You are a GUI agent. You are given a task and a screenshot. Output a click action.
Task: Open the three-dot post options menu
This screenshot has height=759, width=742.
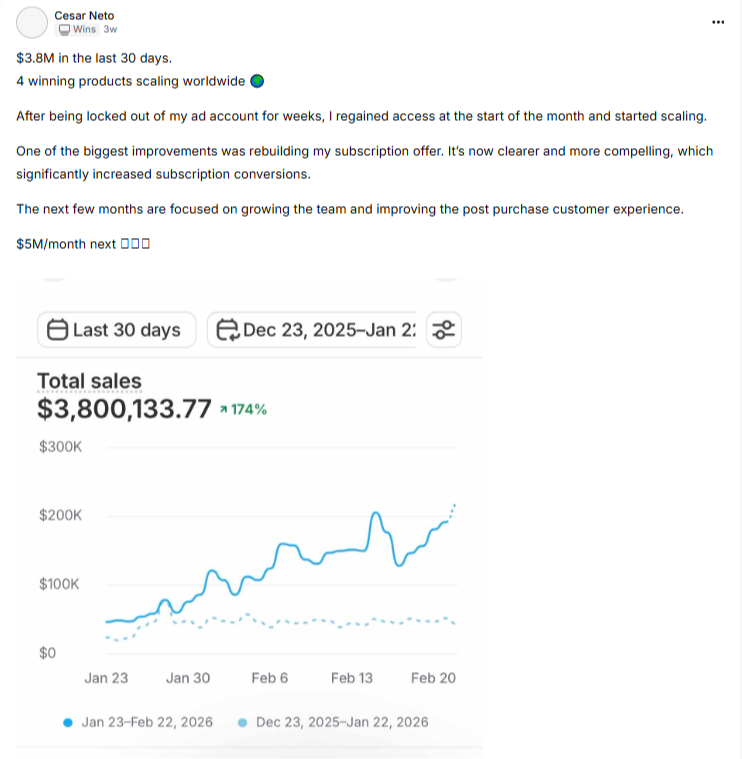coord(717,22)
